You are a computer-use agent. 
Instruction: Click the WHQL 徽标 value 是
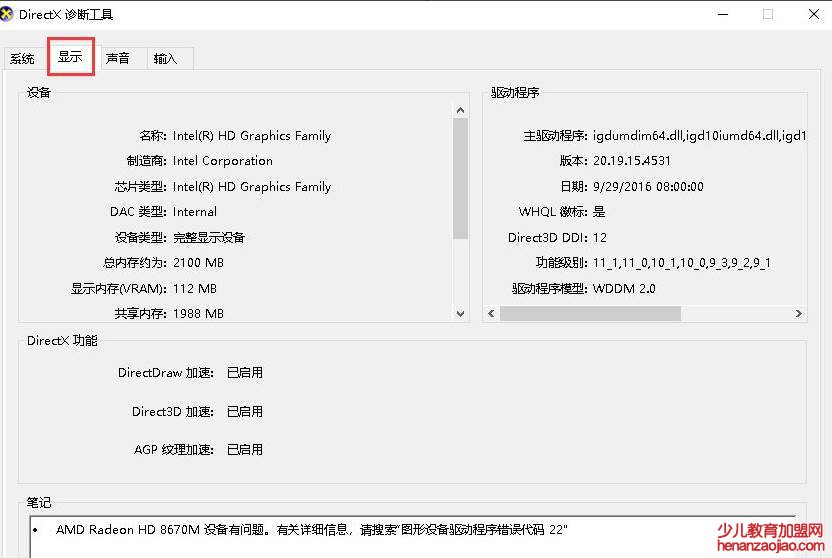[x=599, y=212]
